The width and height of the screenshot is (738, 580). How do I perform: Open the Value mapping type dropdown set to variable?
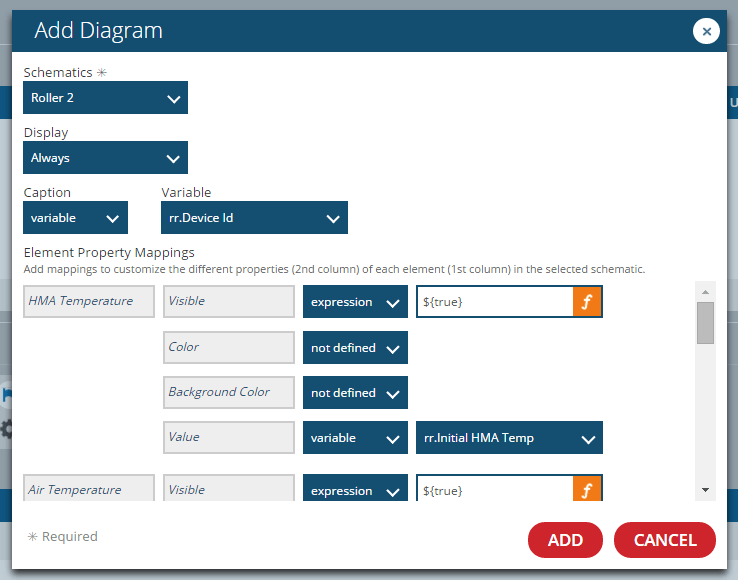coord(355,437)
